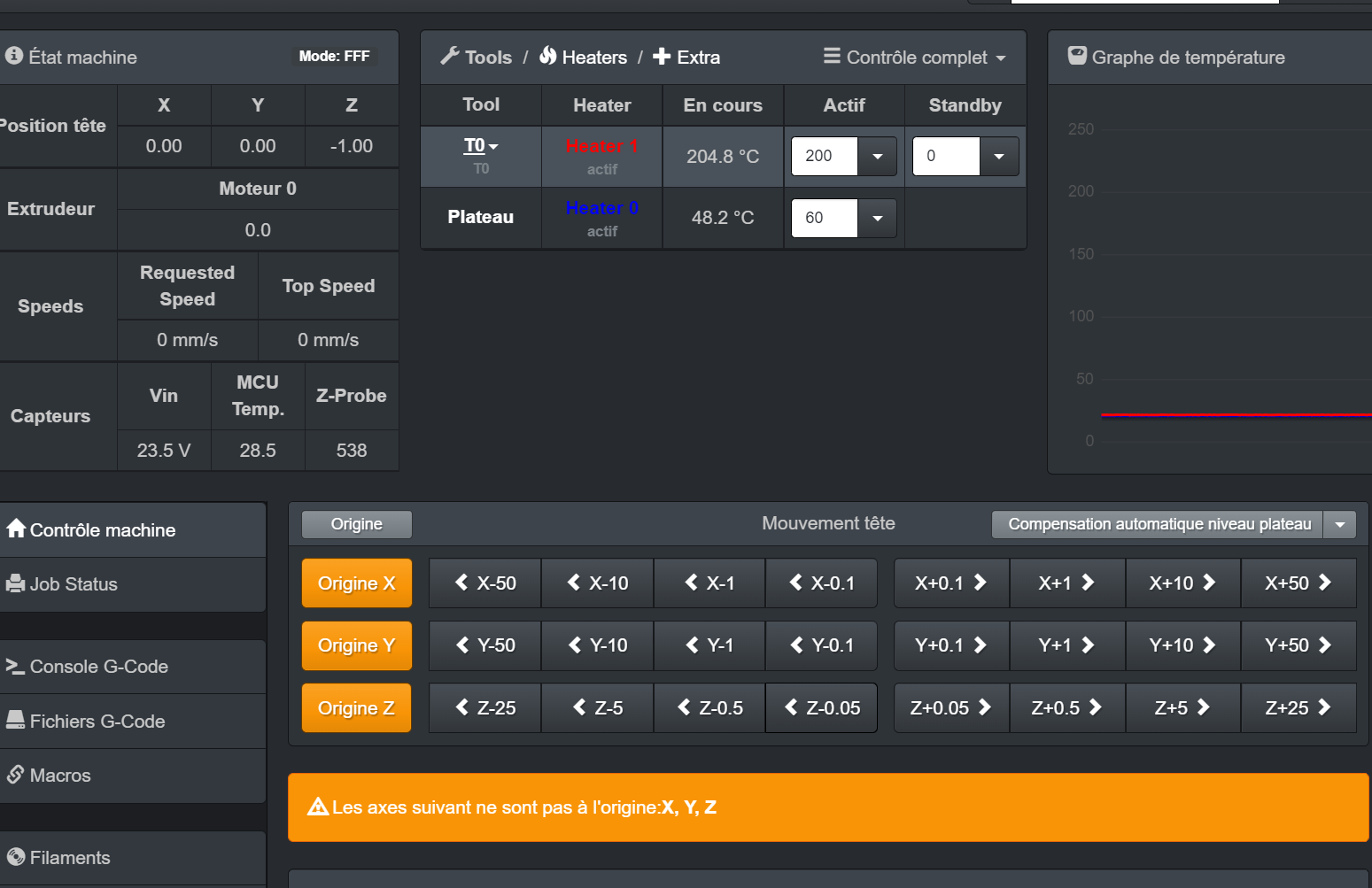This screenshot has width=1372, height=888.
Task: Click the drive icon of Fichiers G-Code
Action: point(15,720)
